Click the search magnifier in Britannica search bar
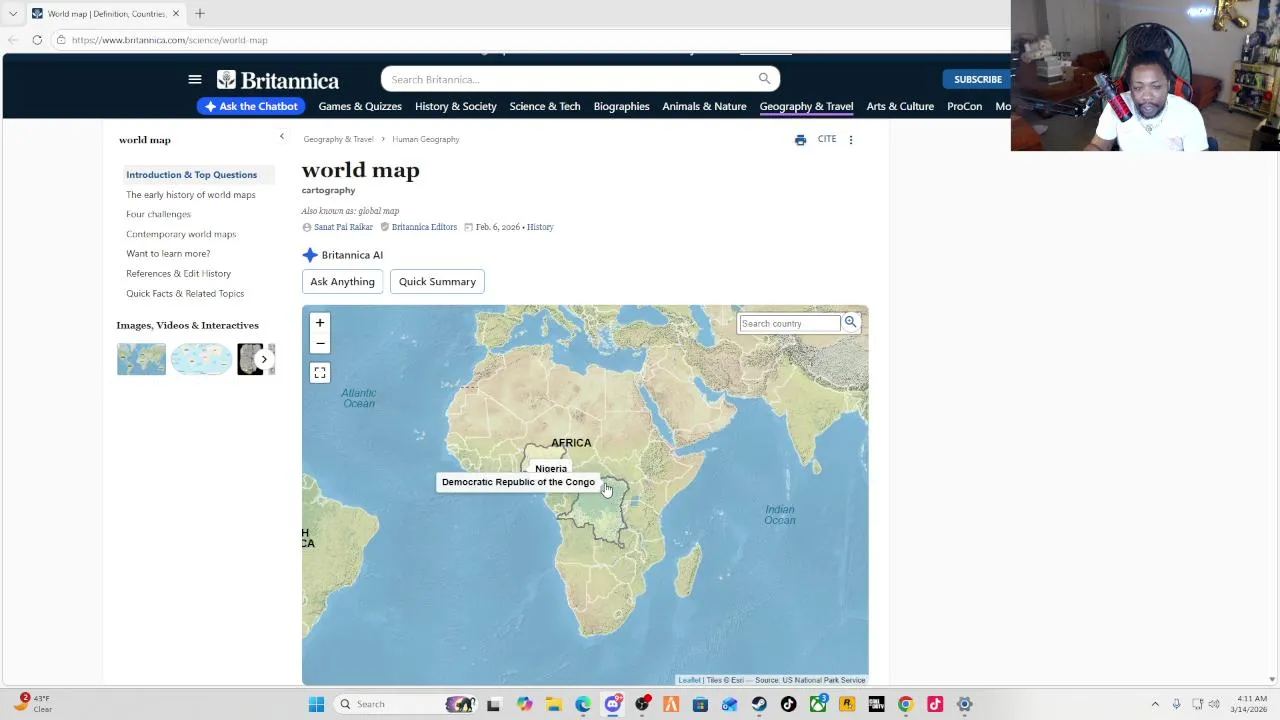The width and height of the screenshot is (1280, 720). pyautogui.click(x=764, y=79)
